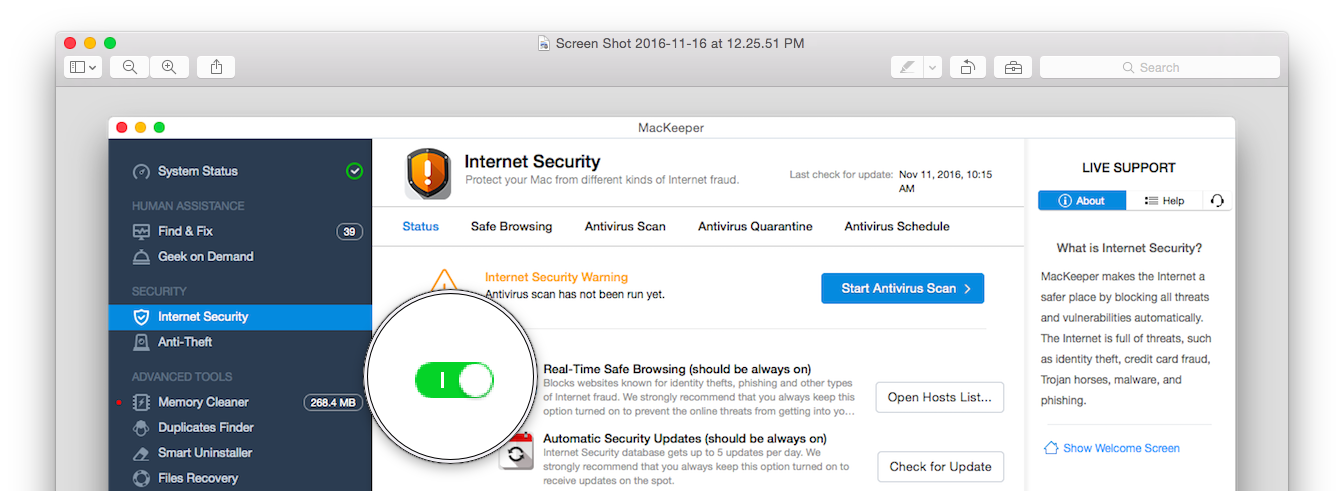Screen dimensions: 1344x491
Task: Open the highlight pen dropdown arrow
Action: pos(932,67)
